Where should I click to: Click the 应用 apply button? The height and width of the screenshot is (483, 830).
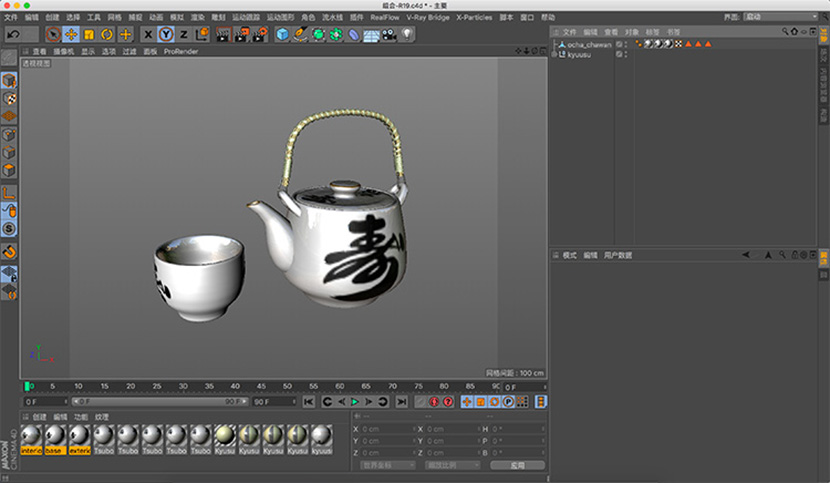(517, 465)
